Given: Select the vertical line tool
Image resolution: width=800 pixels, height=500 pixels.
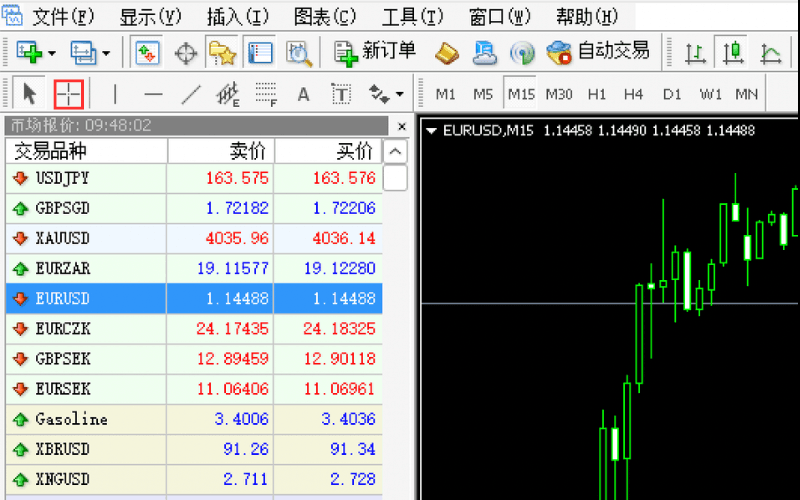Looking at the screenshot, I should click(115, 94).
